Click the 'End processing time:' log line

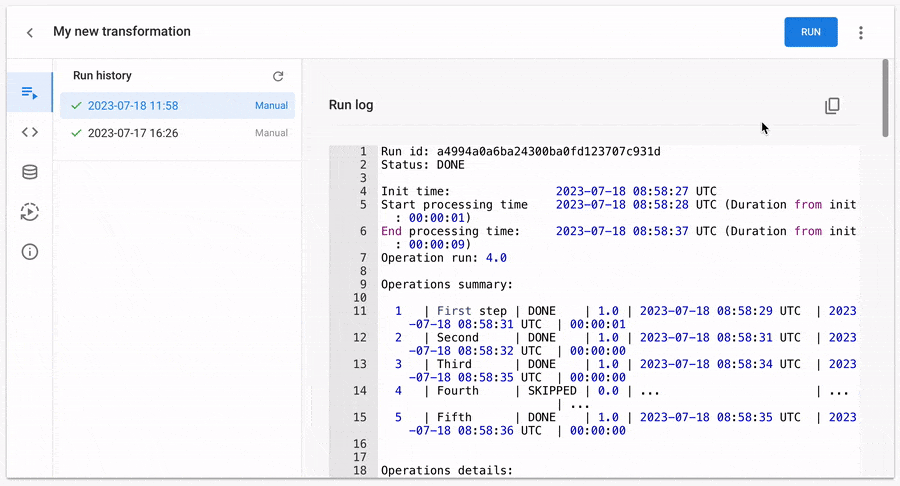(x=618, y=238)
